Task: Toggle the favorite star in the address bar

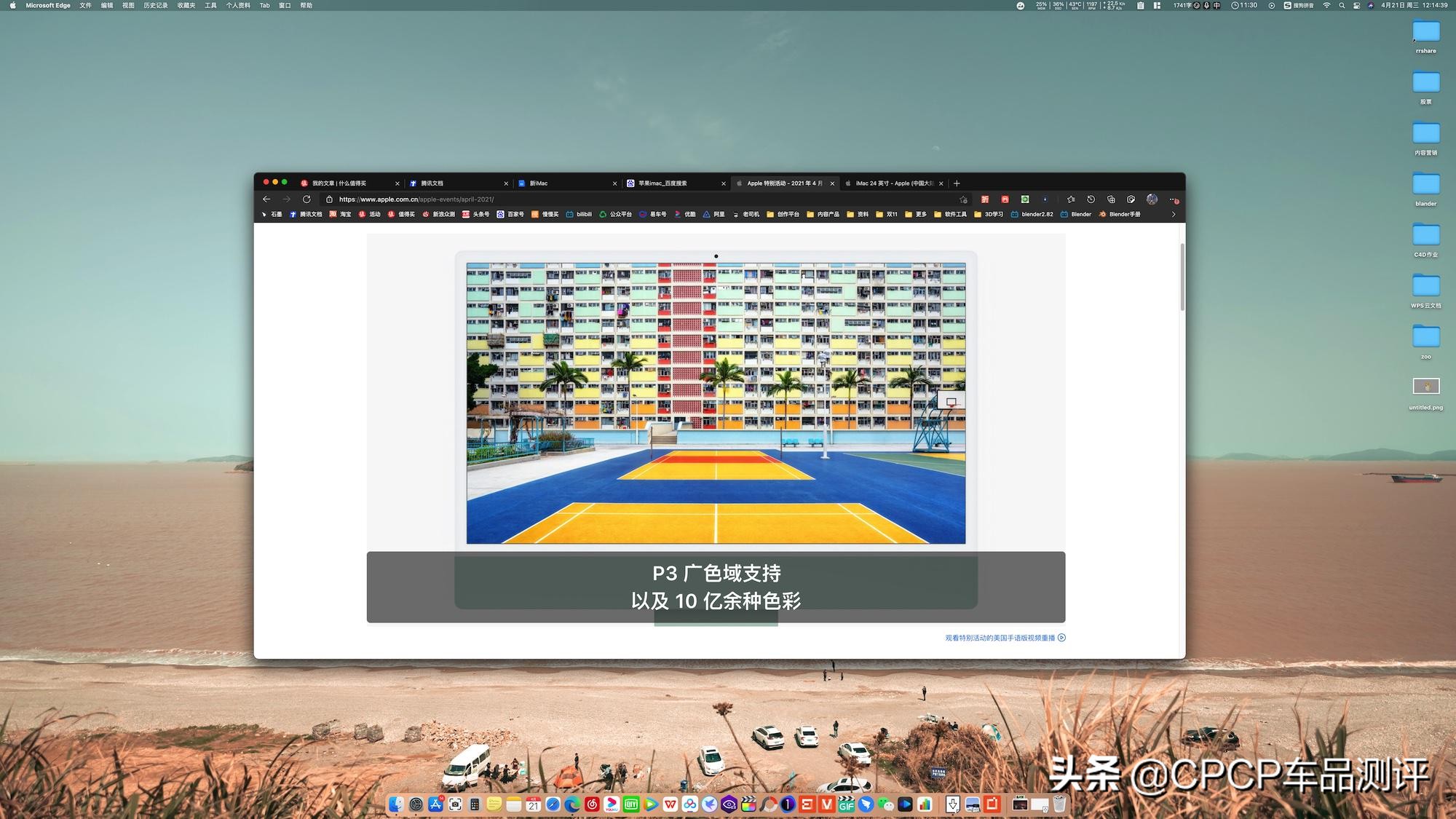Action: (x=963, y=199)
